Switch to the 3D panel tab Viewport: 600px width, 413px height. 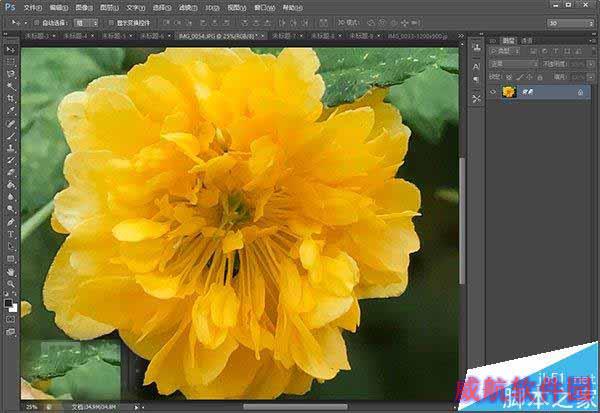tap(493, 41)
